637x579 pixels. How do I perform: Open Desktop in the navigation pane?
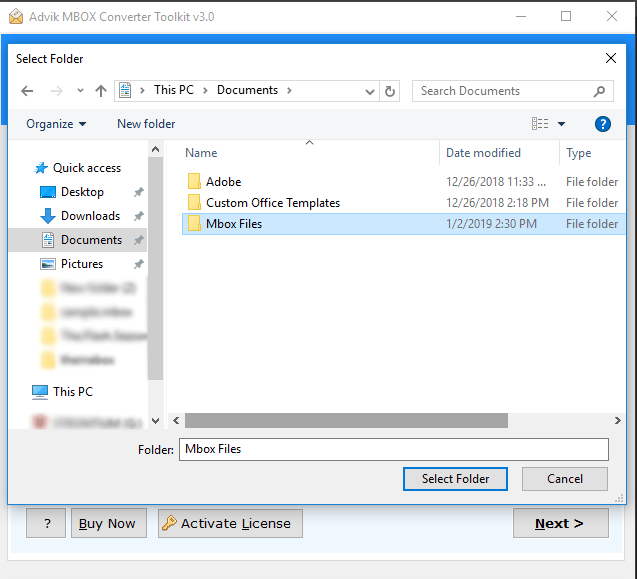pyautogui.click(x=72, y=192)
